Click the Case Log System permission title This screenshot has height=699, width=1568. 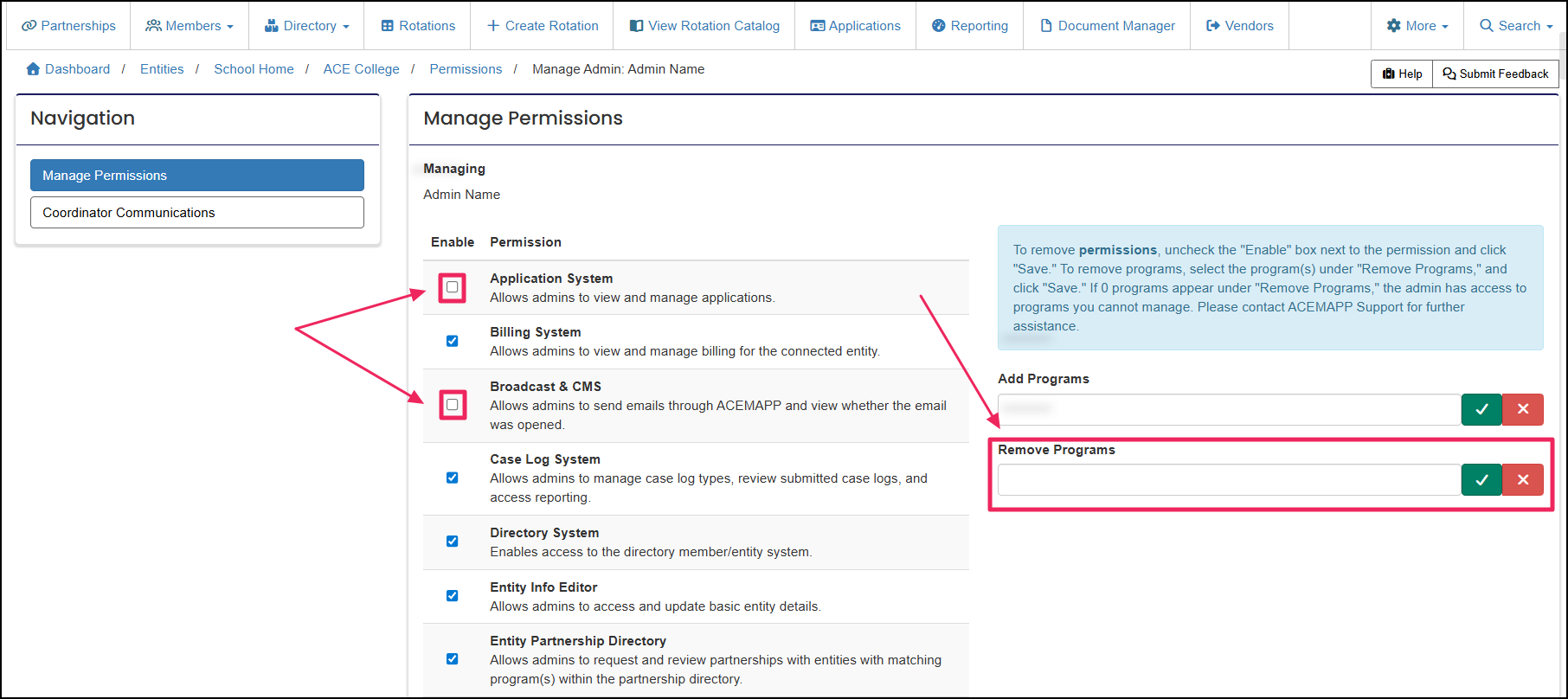[545, 459]
